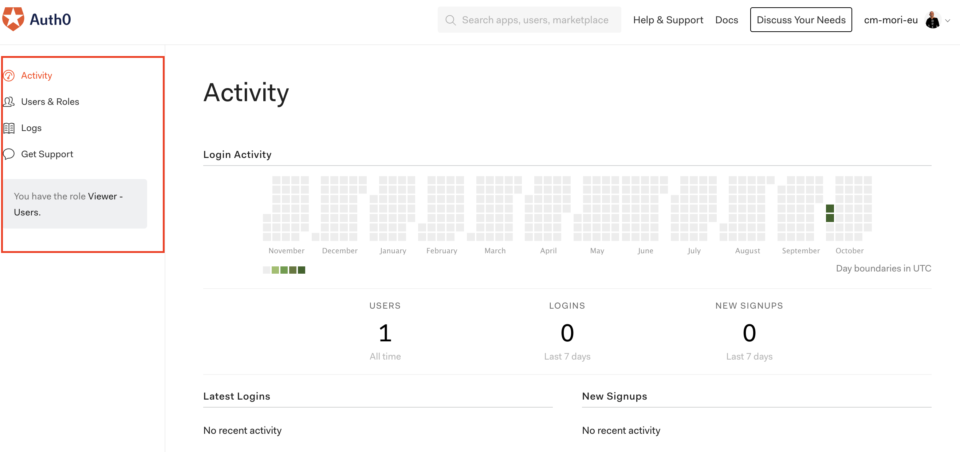Click the upper dark green October activity square
This screenshot has height=452, width=960.
(x=830, y=208)
